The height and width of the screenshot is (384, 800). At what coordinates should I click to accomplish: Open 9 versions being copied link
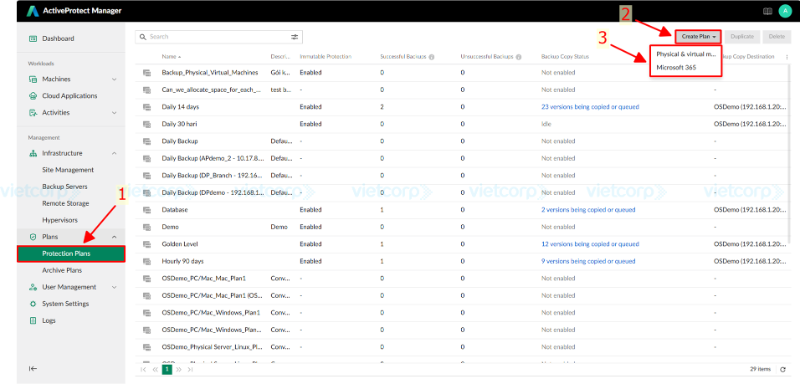click(588, 262)
